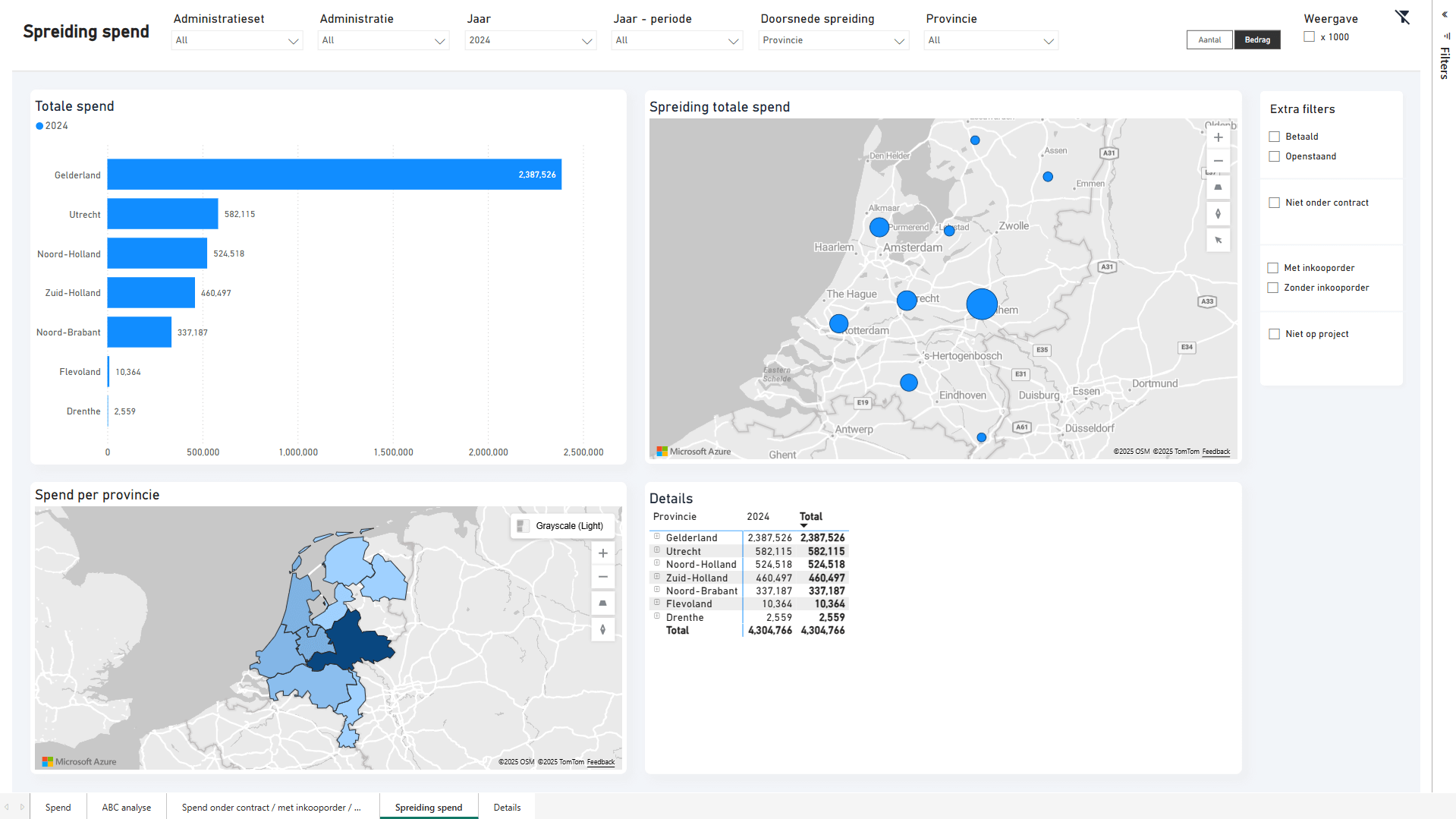
Task: Open the Details page tab
Action: click(507, 807)
